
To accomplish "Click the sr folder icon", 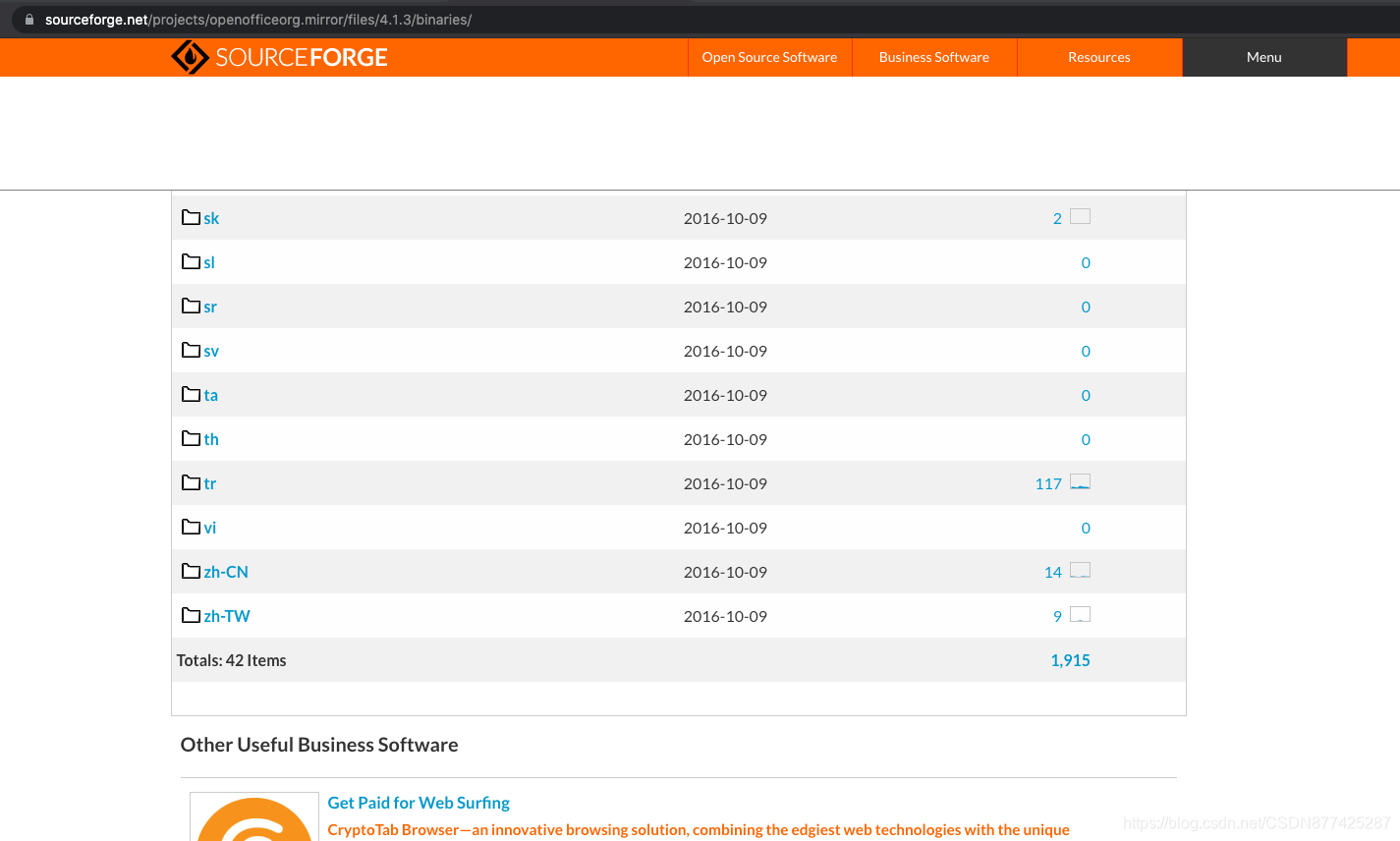I will [x=191, y=306].
